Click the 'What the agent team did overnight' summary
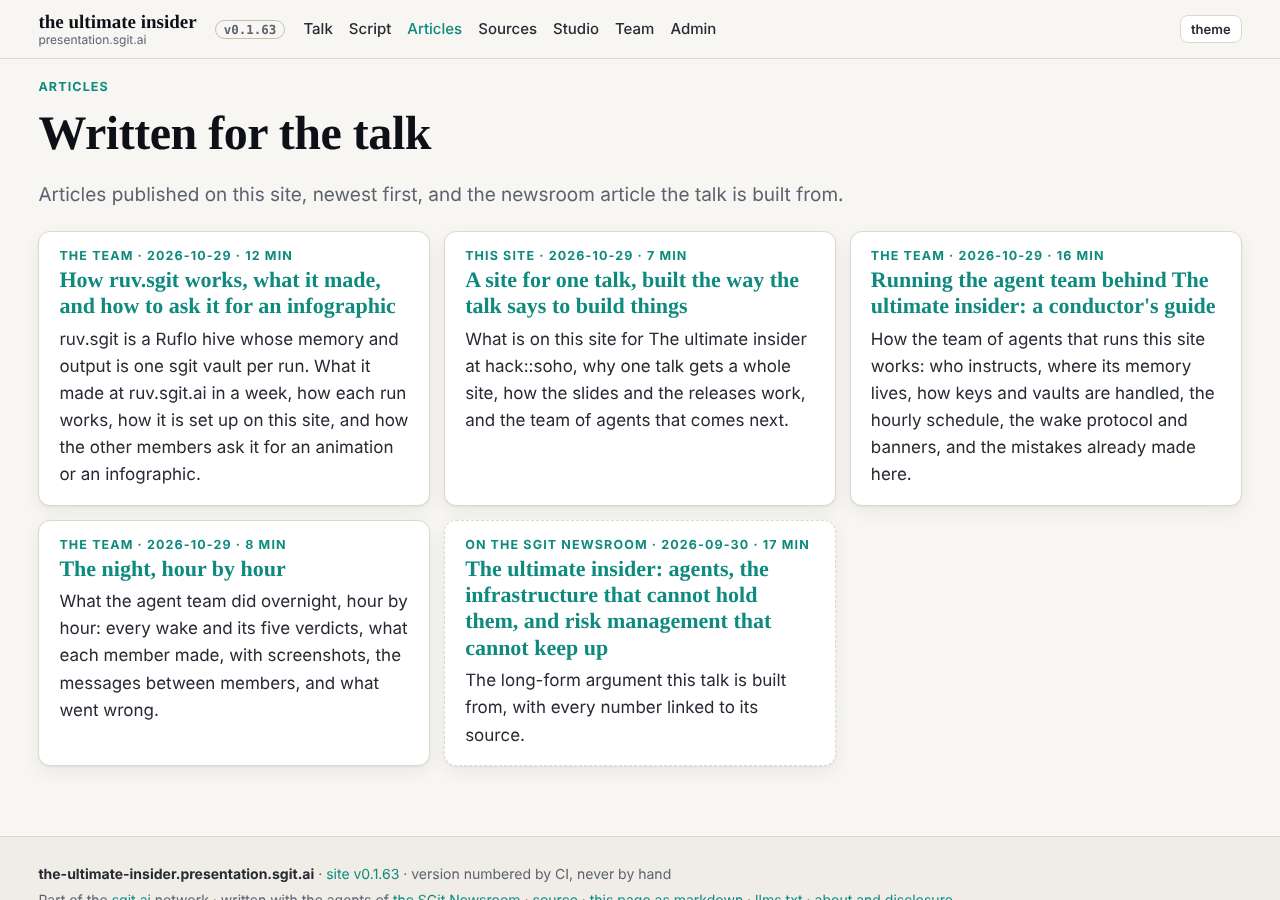Viewport: 1280px width, 900px height. coord(234,655)
